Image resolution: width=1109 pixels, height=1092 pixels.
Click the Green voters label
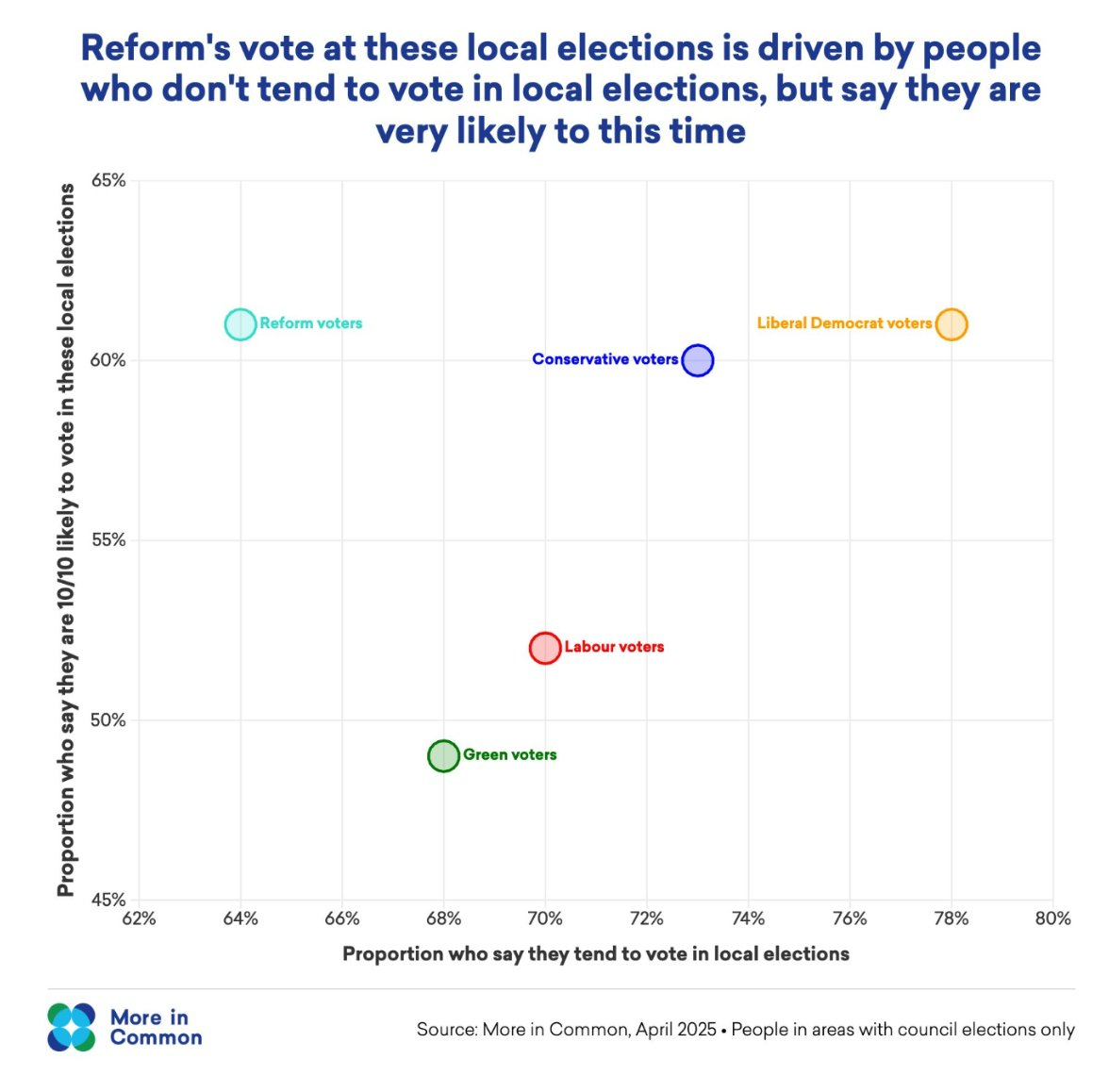coord(509,754)
